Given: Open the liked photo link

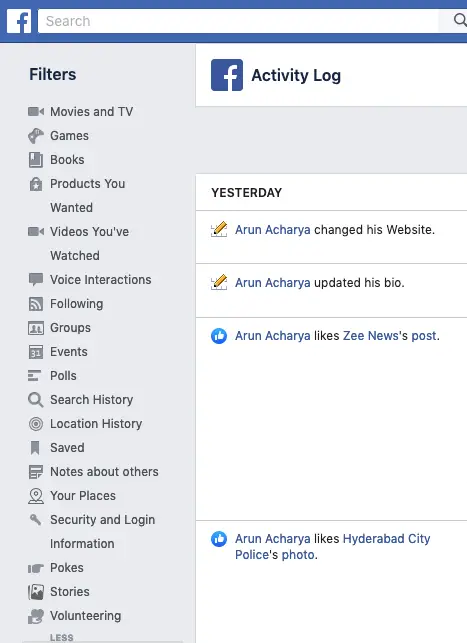Looking at the screenshot, I should [x=298, y=555].
